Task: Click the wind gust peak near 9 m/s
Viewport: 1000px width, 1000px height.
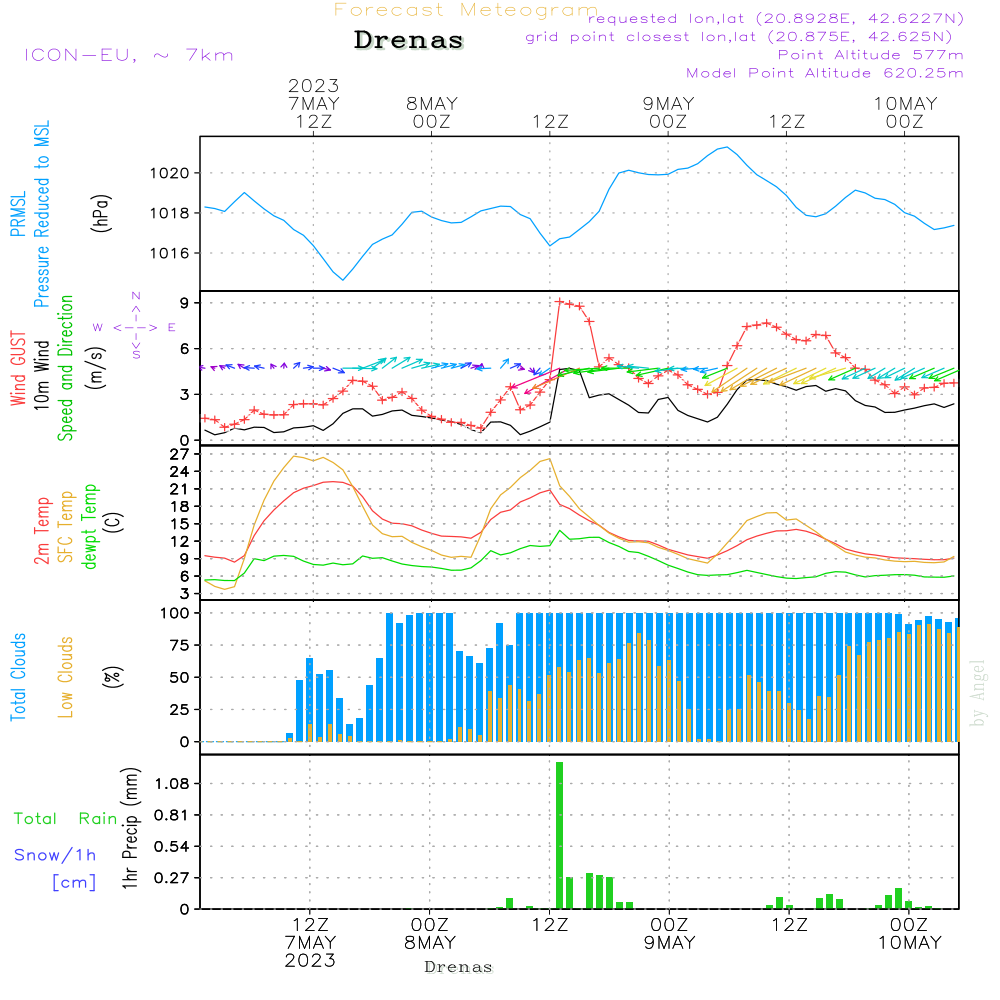Action: click(559, 301)
